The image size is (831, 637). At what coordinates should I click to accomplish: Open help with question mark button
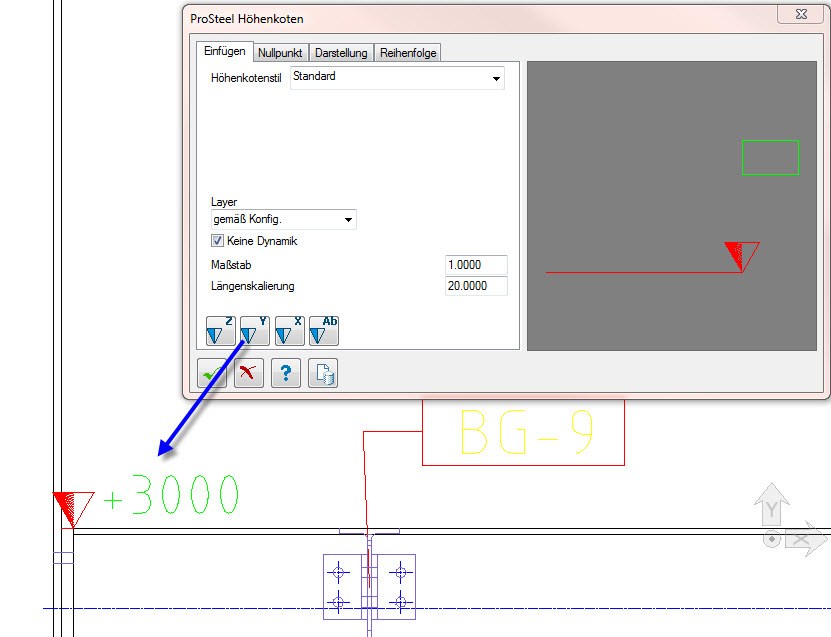(286, 373)
